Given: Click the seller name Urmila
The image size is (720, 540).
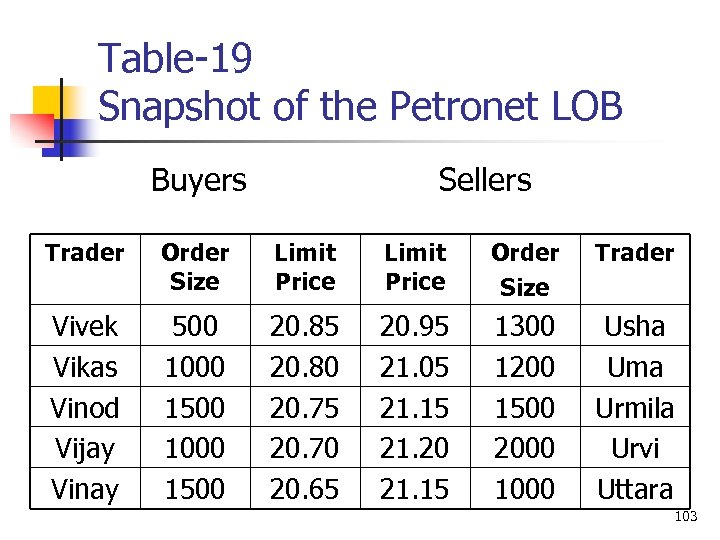Looking at the screenshot, I should click(x=635, y=408).
